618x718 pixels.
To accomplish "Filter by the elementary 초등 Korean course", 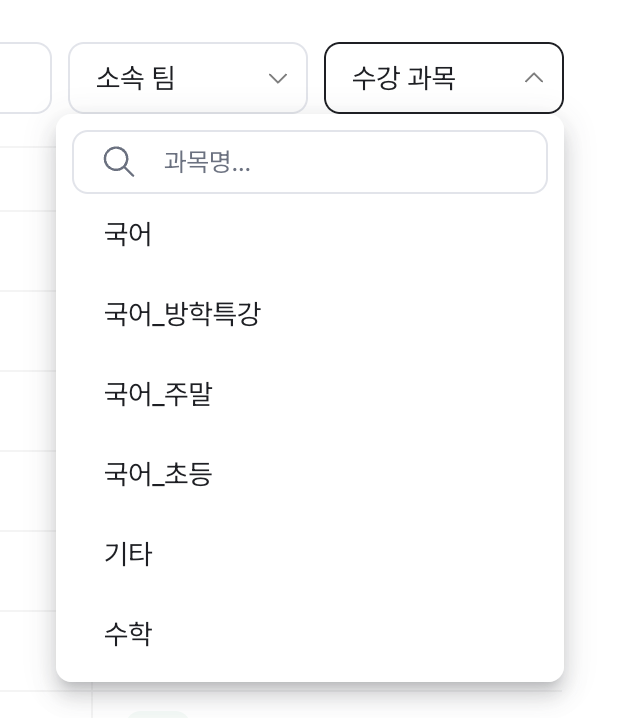I will pyautogui.click(x=310, y=474).
